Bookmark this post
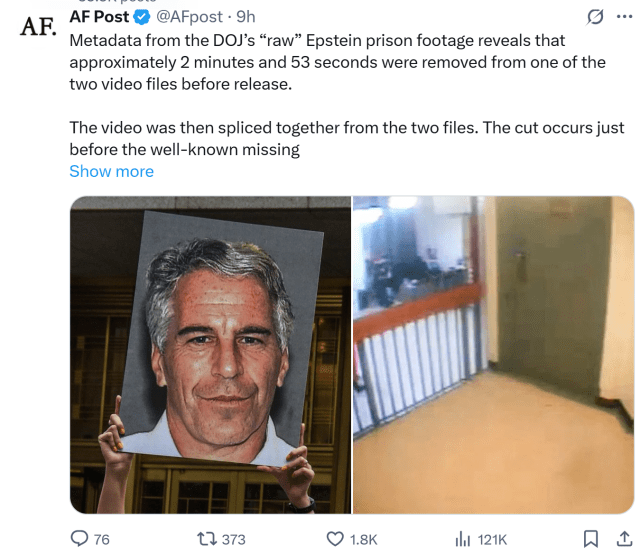640x555 pixels. (x=590, y=539)
